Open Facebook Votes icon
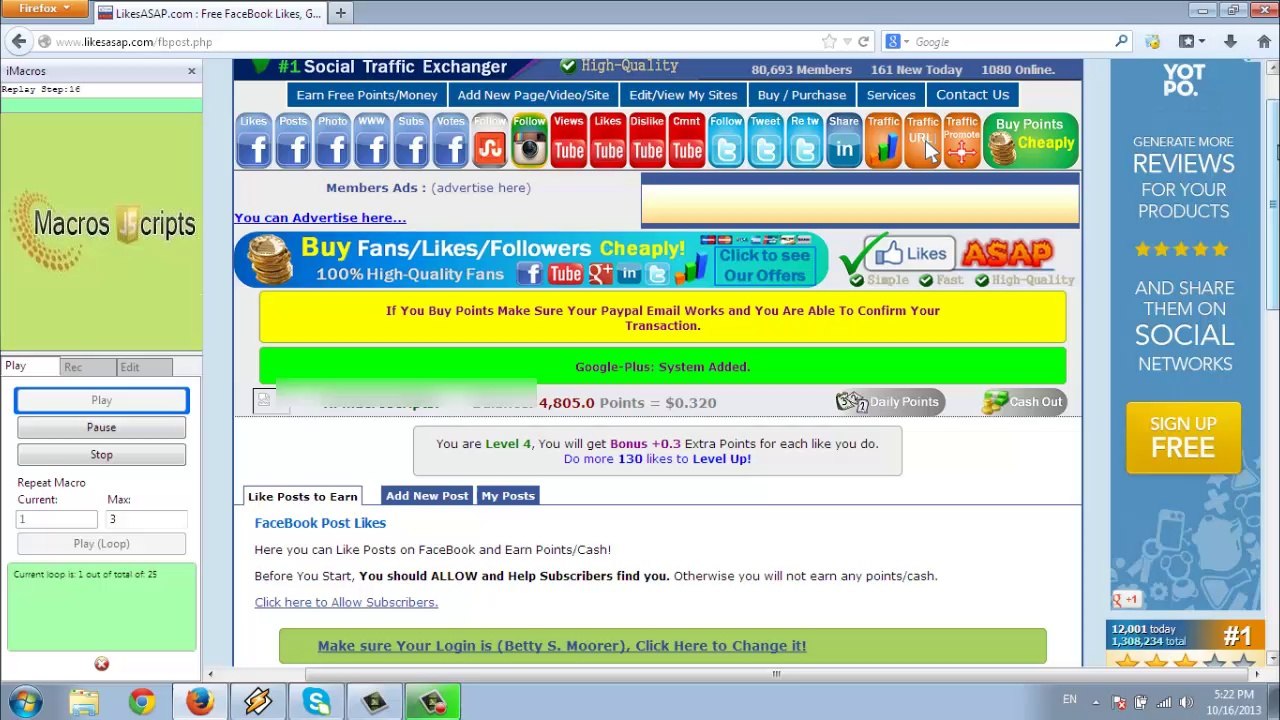 coord(450,140)
